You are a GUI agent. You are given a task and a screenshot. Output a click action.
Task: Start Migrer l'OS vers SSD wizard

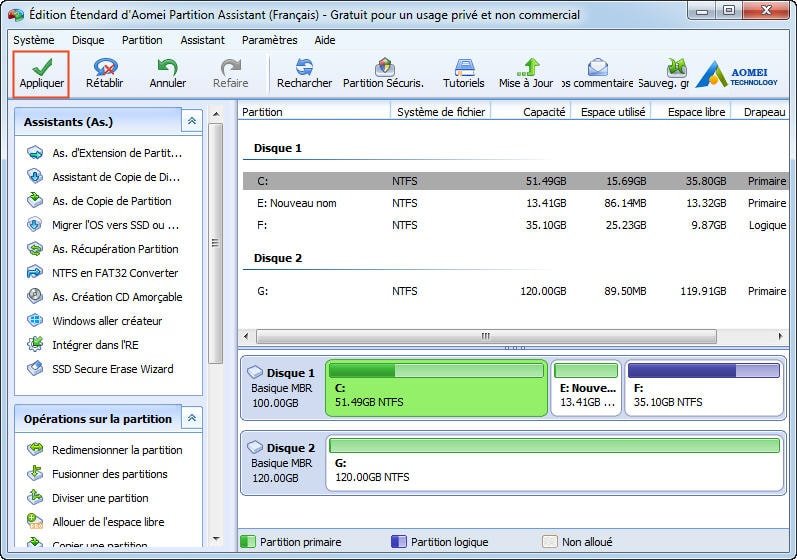[x=103, y=225]
